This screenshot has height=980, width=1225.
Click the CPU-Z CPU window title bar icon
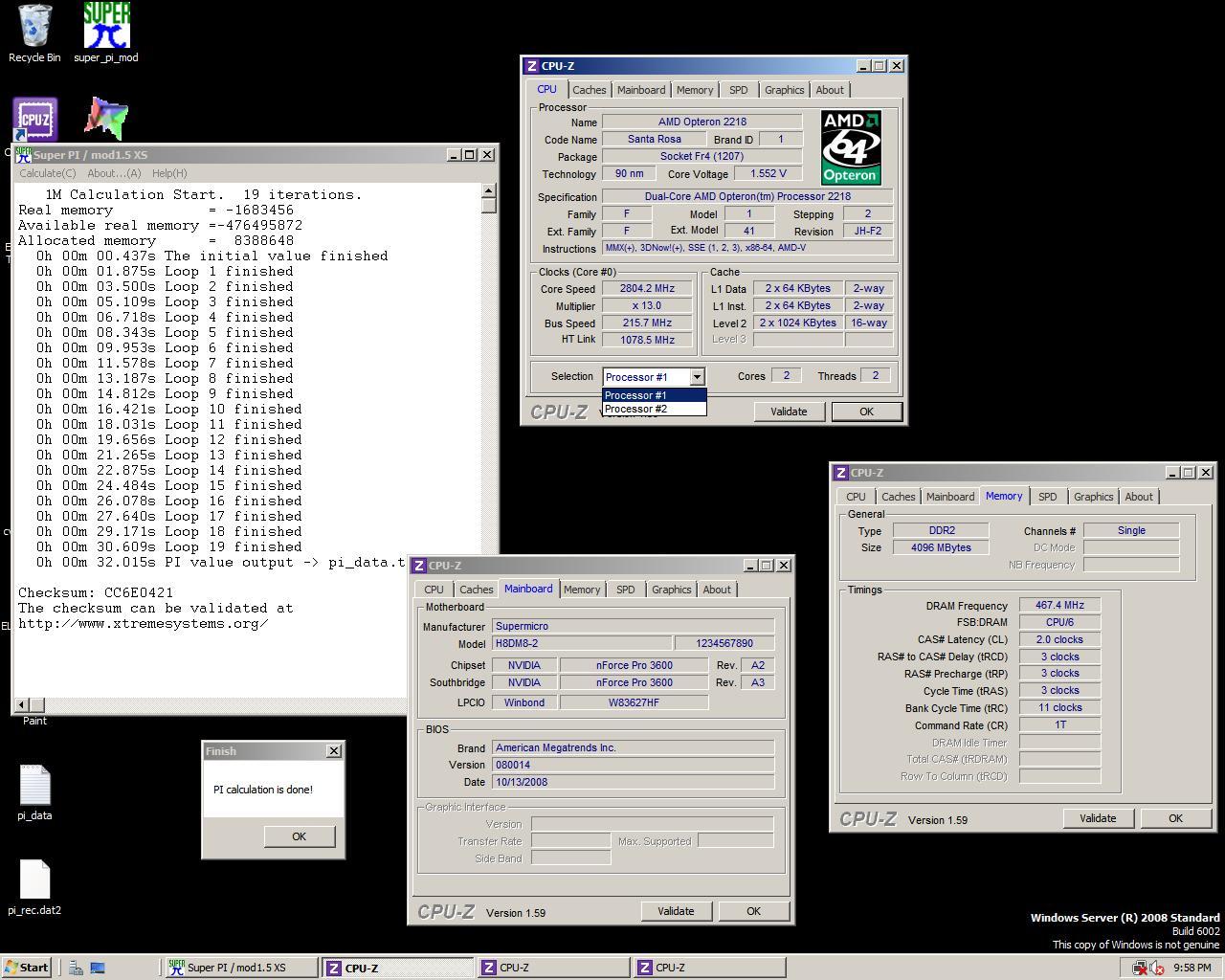(x=532, y=66)
